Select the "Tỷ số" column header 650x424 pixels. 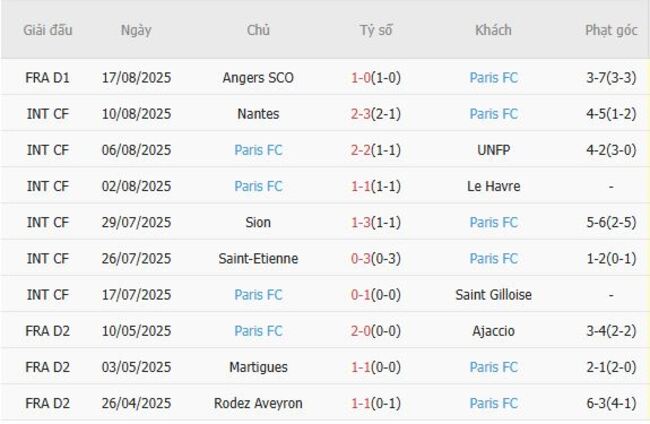tap(376, 30)
